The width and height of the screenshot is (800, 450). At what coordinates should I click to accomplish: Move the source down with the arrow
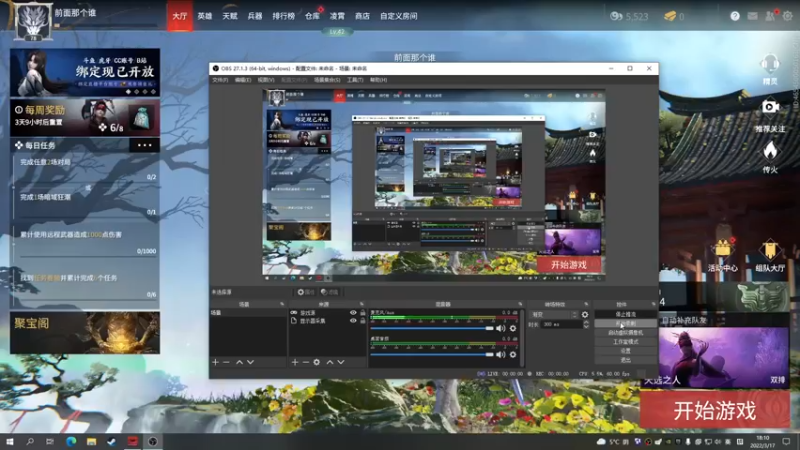(341, 362)
